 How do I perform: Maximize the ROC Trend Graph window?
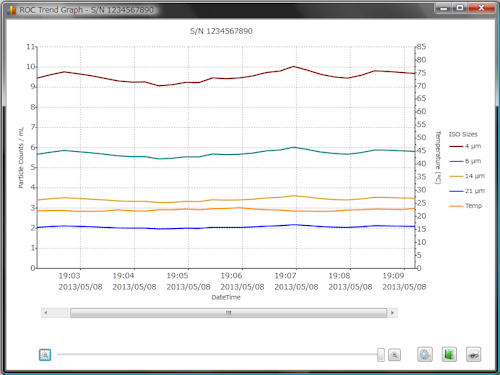click(460, 8)
